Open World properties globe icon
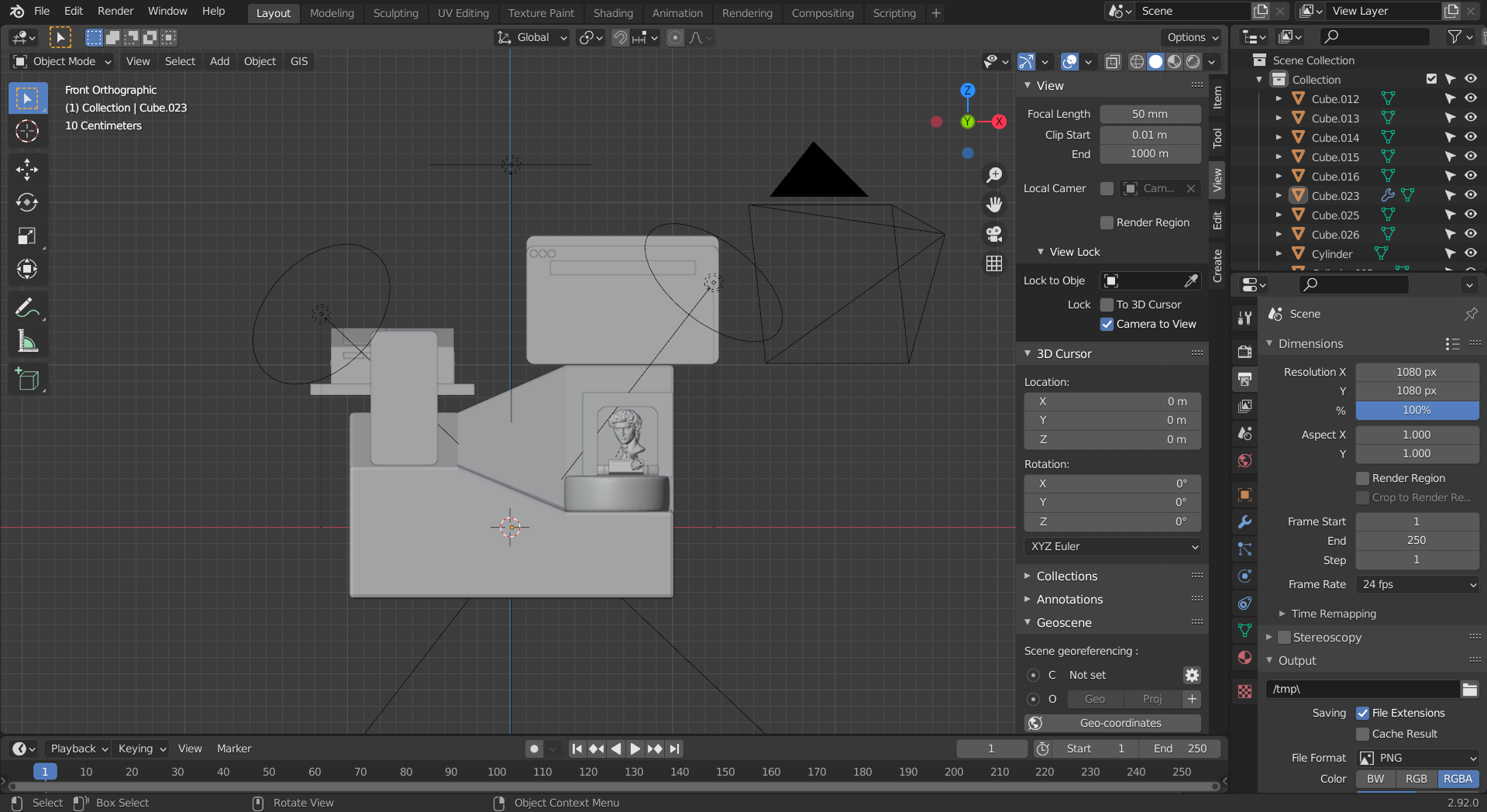1487x812 pixels. [1245, 461]
